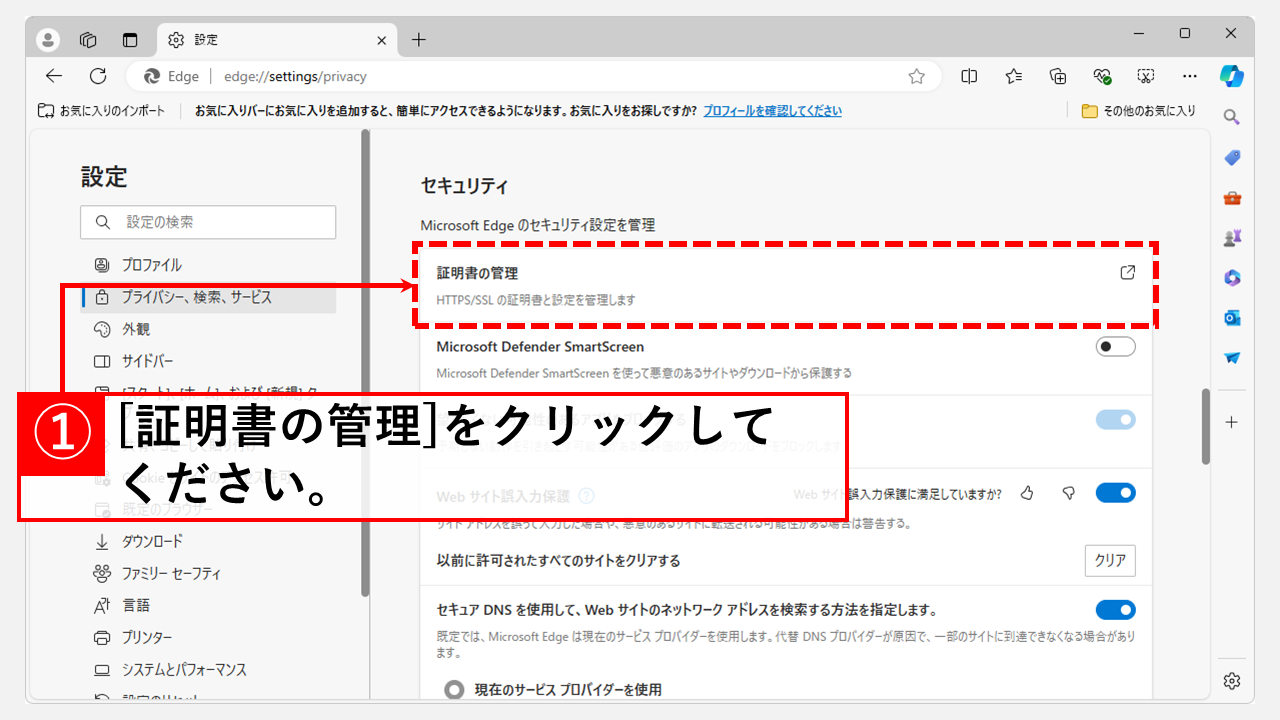Open Drop with the paper plane icon
This screenshot has width=1280, height=720.
tap(1231, 357)
